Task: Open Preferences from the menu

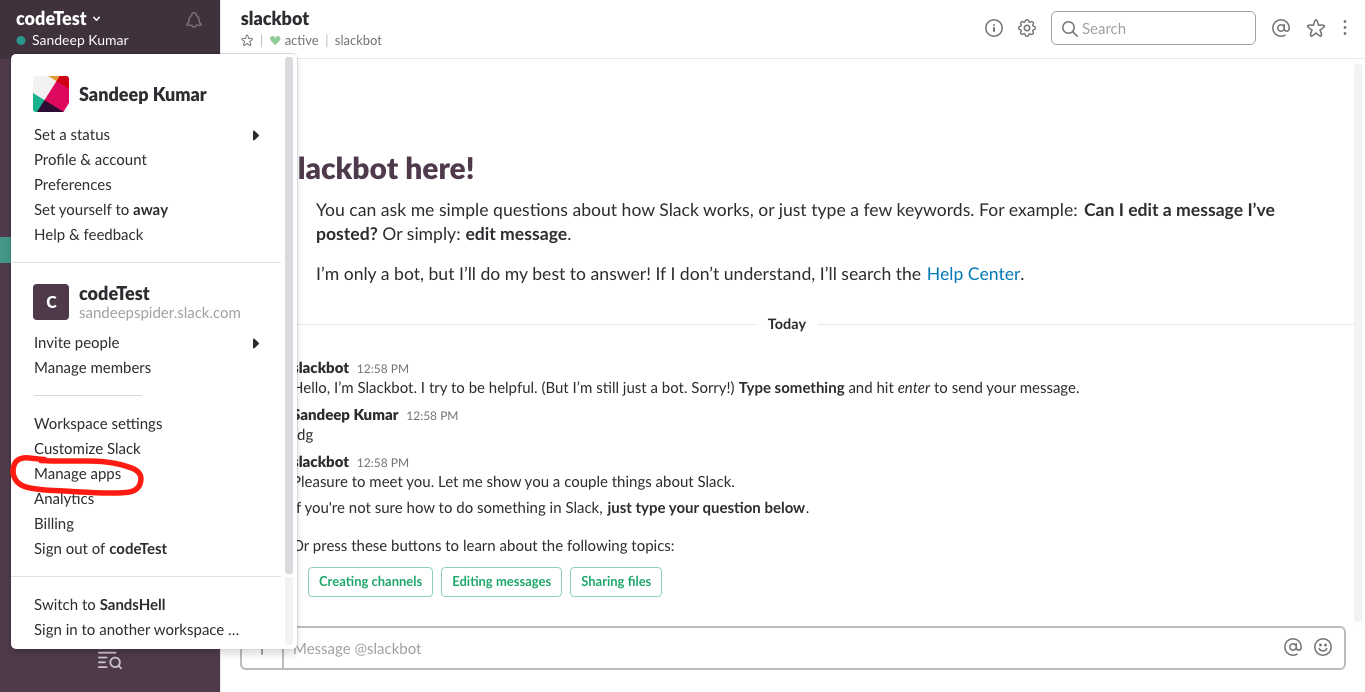Action: 73,185
